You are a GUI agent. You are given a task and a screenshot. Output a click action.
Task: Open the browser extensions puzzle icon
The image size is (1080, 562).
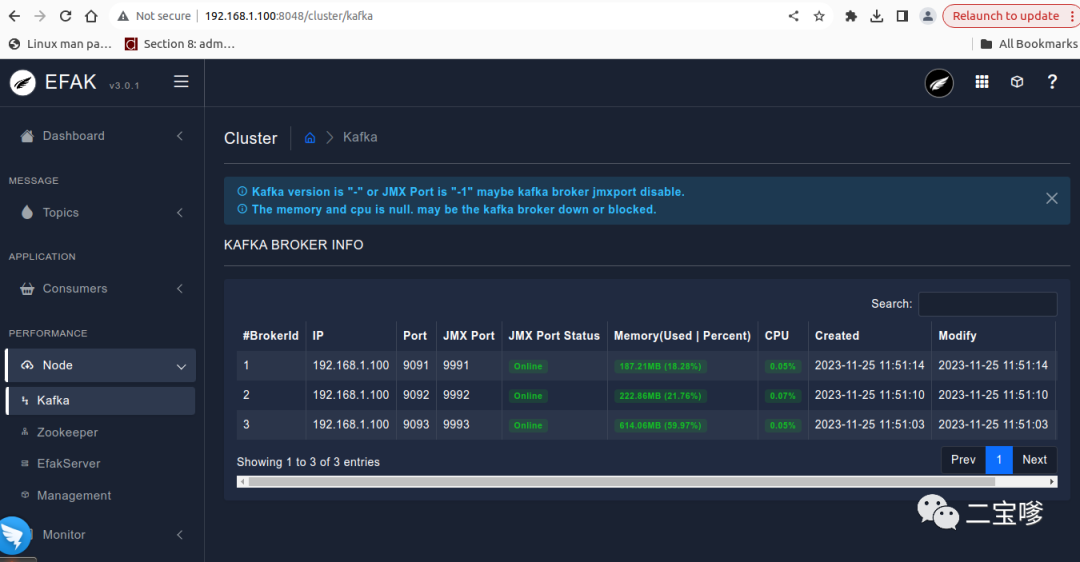point(851,16)
